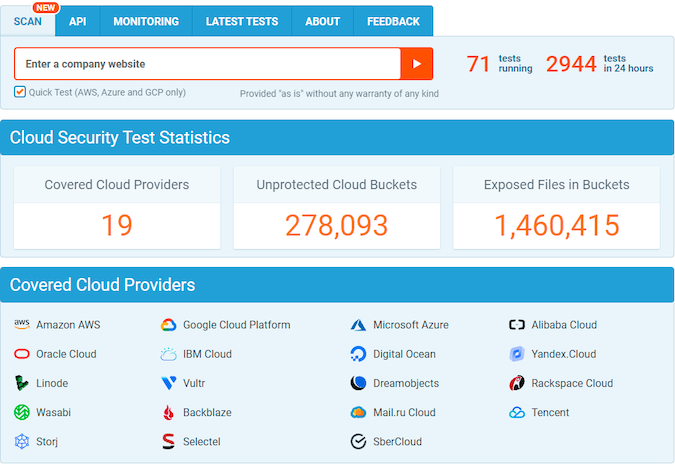Click the Unprotected Cloud Buckets count
Viewport: 675px width, 464px height.
point(336,226)
